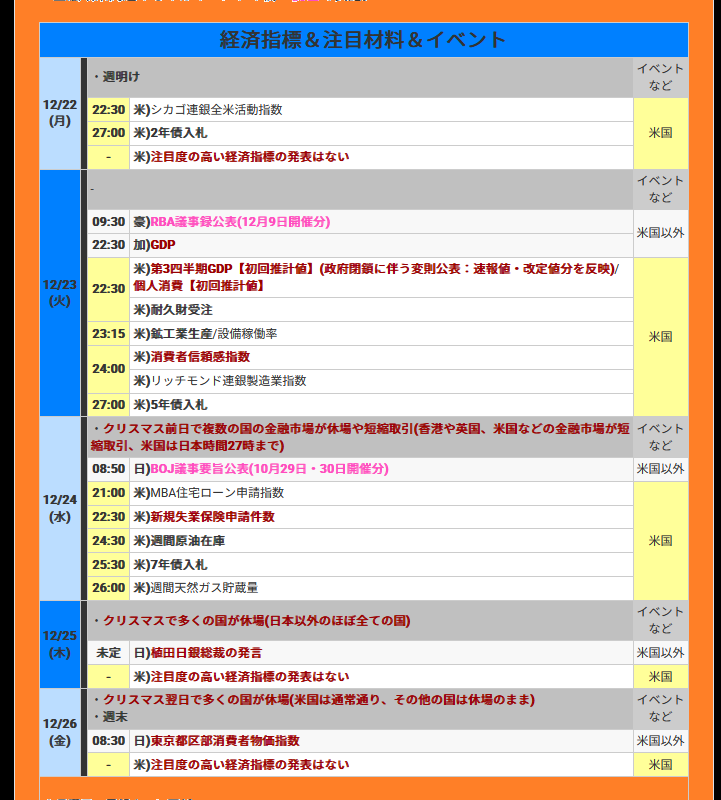721x800 pixels.
Task: Click the 24:30 time cell
Action: click(109, 541)
